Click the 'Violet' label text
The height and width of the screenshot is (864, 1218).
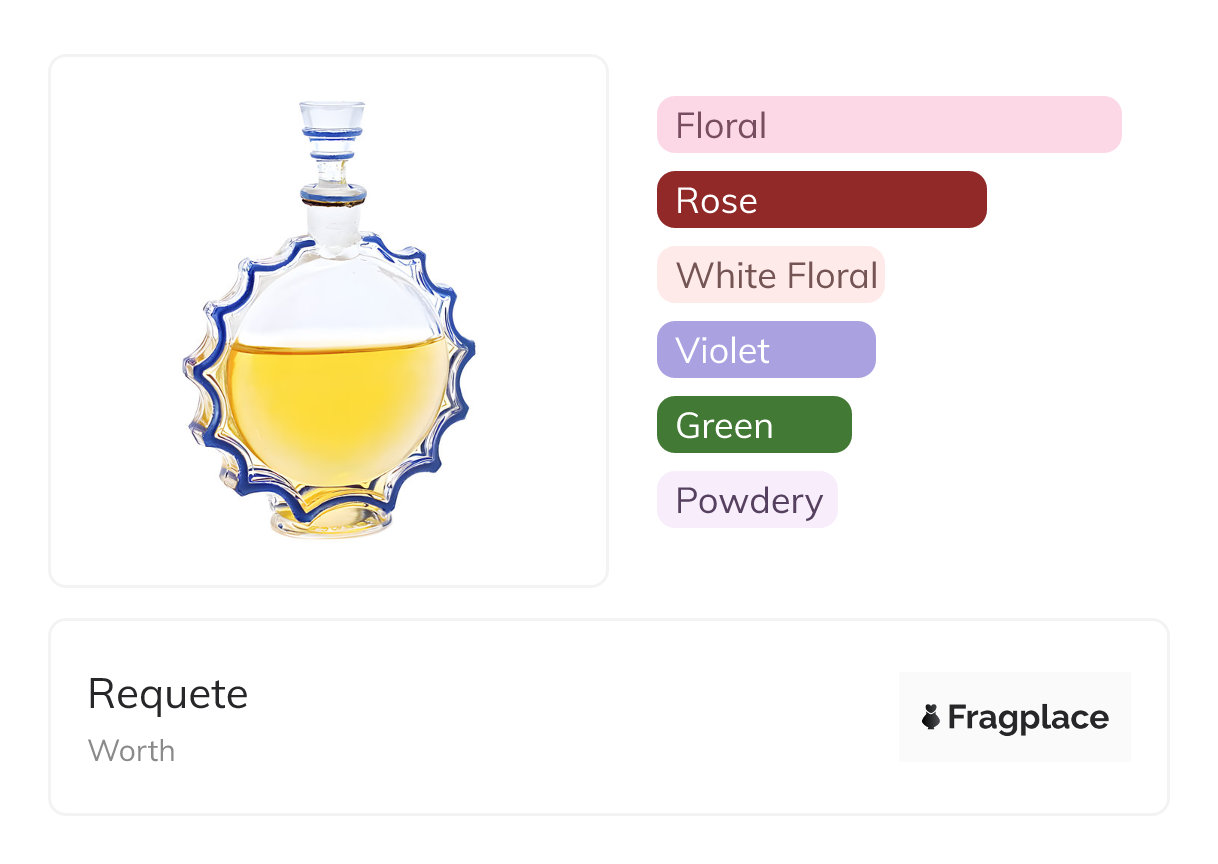tap(722, 351)
